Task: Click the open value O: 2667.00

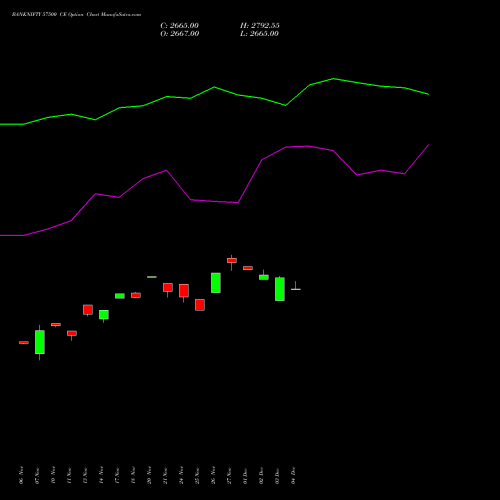Action: pos(180,34)
